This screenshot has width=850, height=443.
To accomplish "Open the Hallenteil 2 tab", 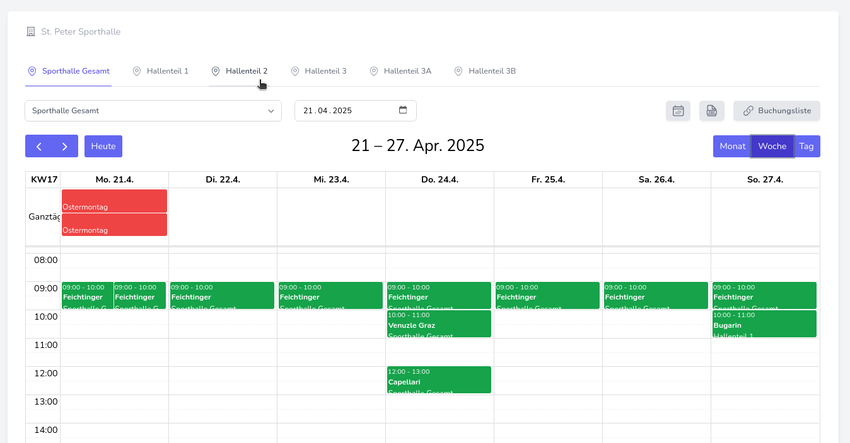I will (x=246, y=71).
